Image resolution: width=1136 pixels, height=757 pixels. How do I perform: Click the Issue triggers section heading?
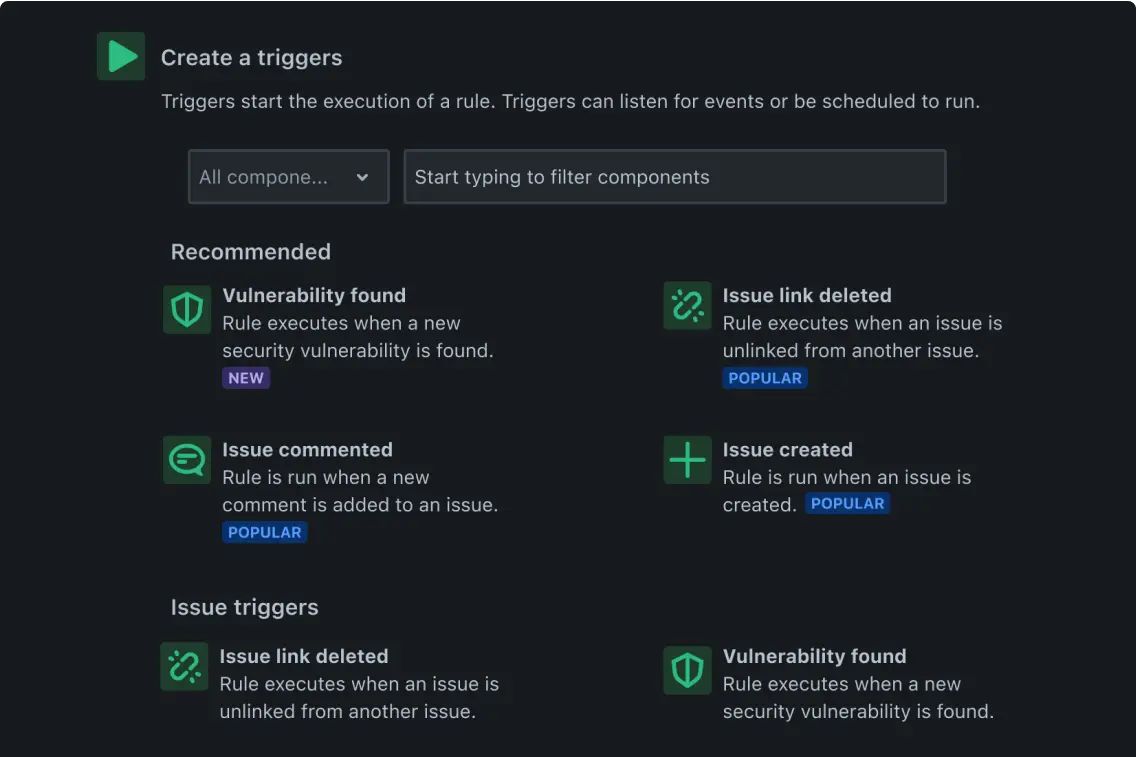(x=245, y=607)
